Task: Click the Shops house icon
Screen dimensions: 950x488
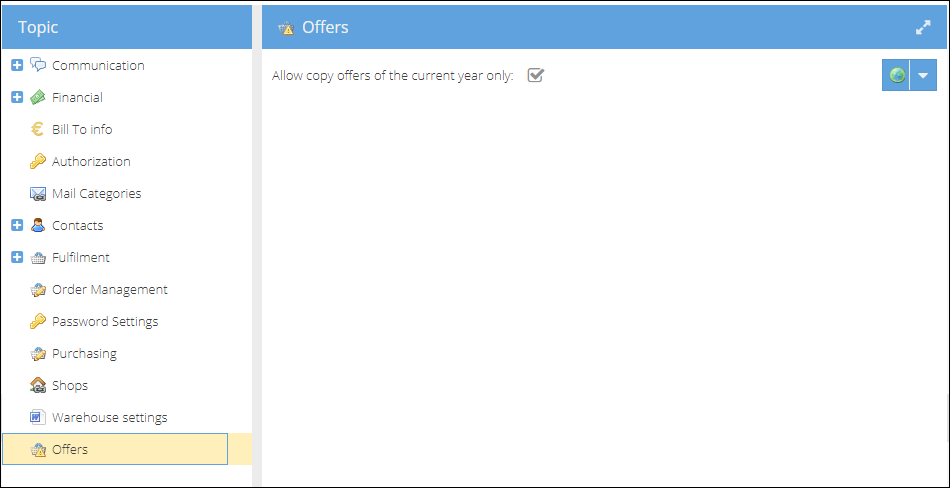Action: click(x=38, y=385)
